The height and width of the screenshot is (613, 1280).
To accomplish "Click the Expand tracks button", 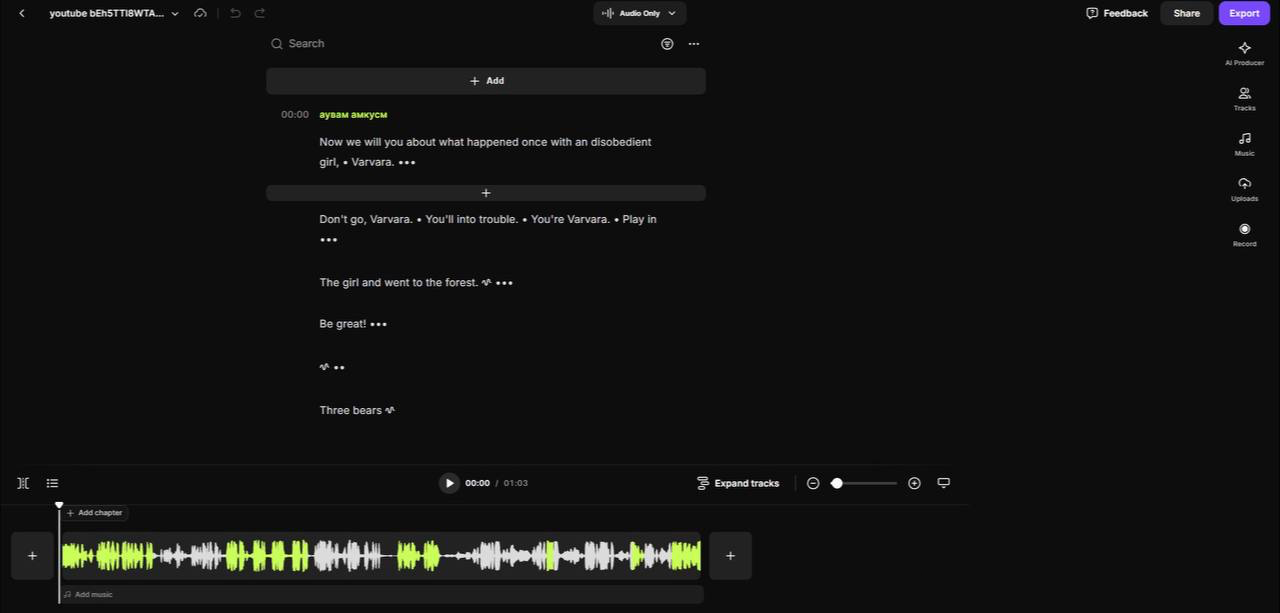I will 738,483.
